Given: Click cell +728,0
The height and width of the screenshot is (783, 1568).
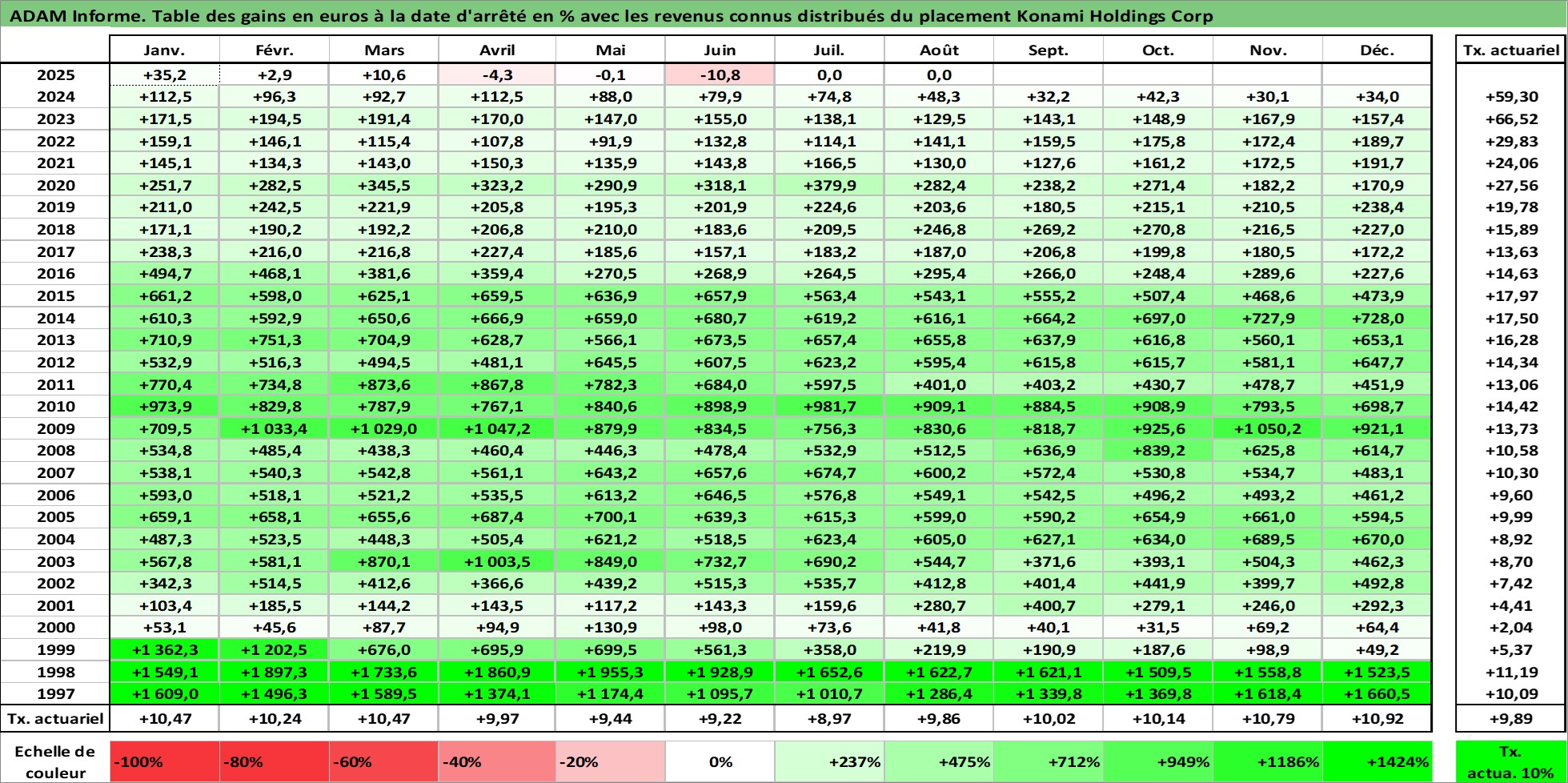Looking at the screenshot, I should (x=1377, y=319).
